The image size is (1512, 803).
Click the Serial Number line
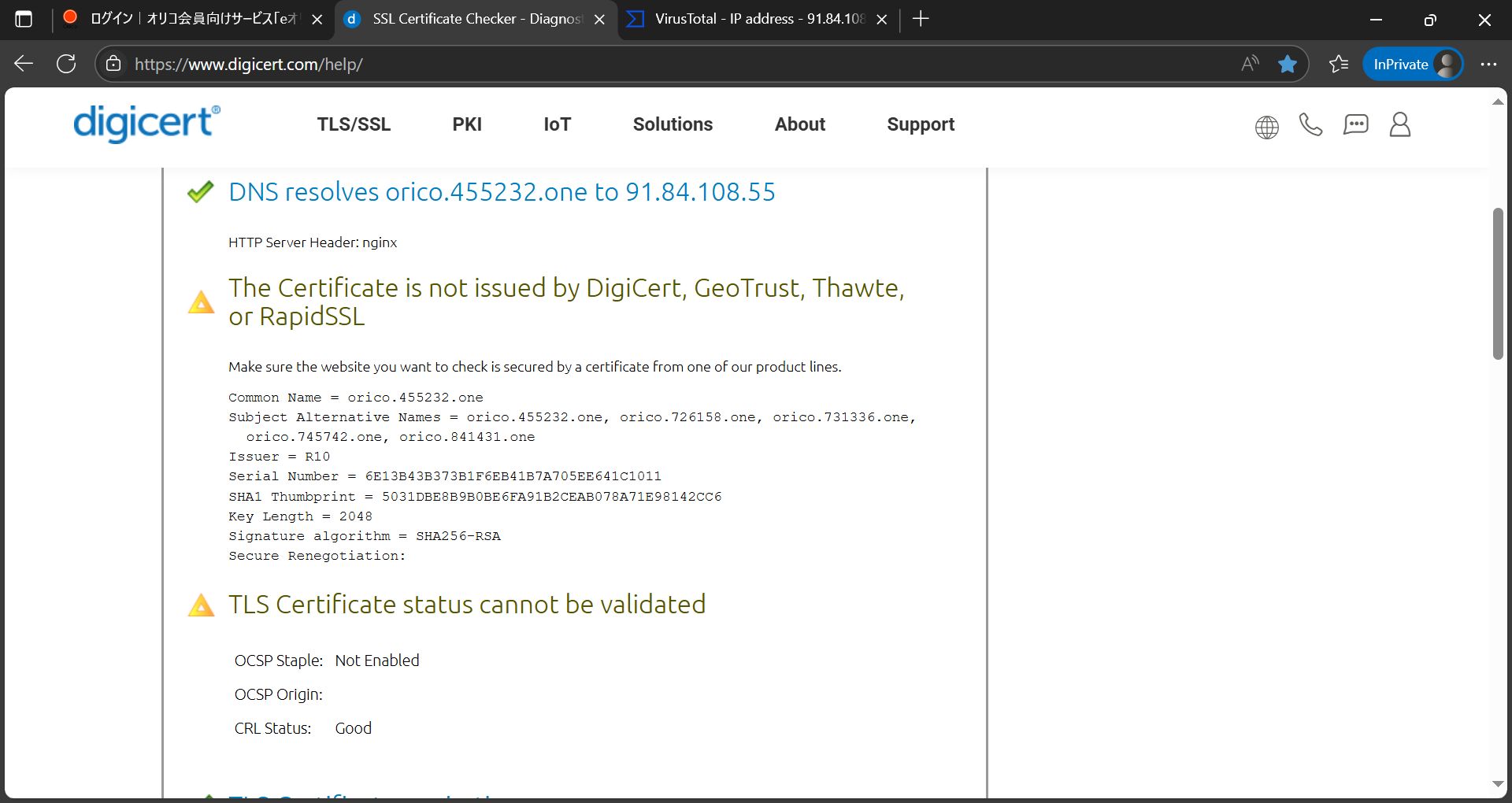pyautogui.click(x=445, y=476)
